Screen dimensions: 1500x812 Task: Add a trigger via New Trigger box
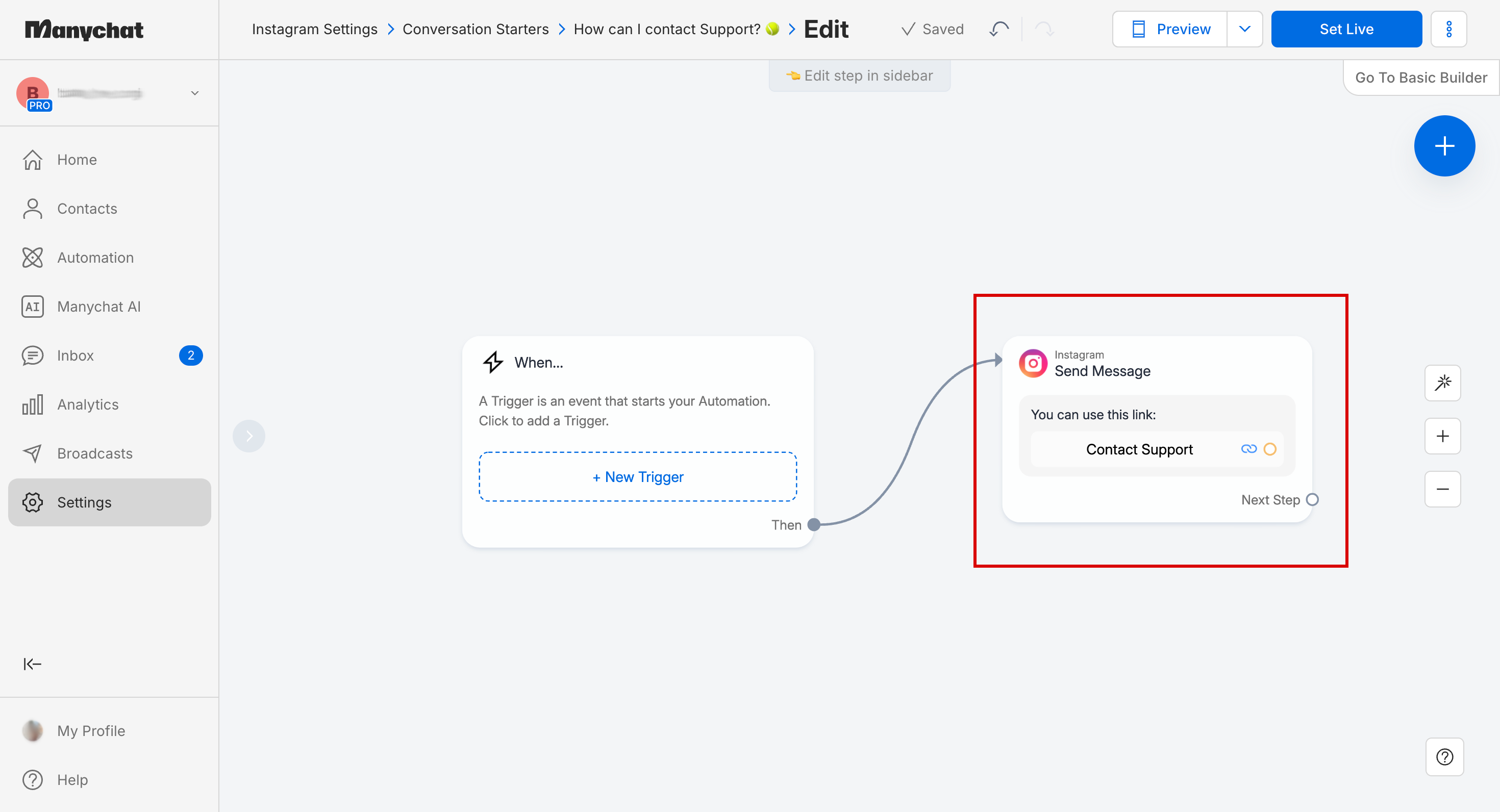tap(638, 477)
